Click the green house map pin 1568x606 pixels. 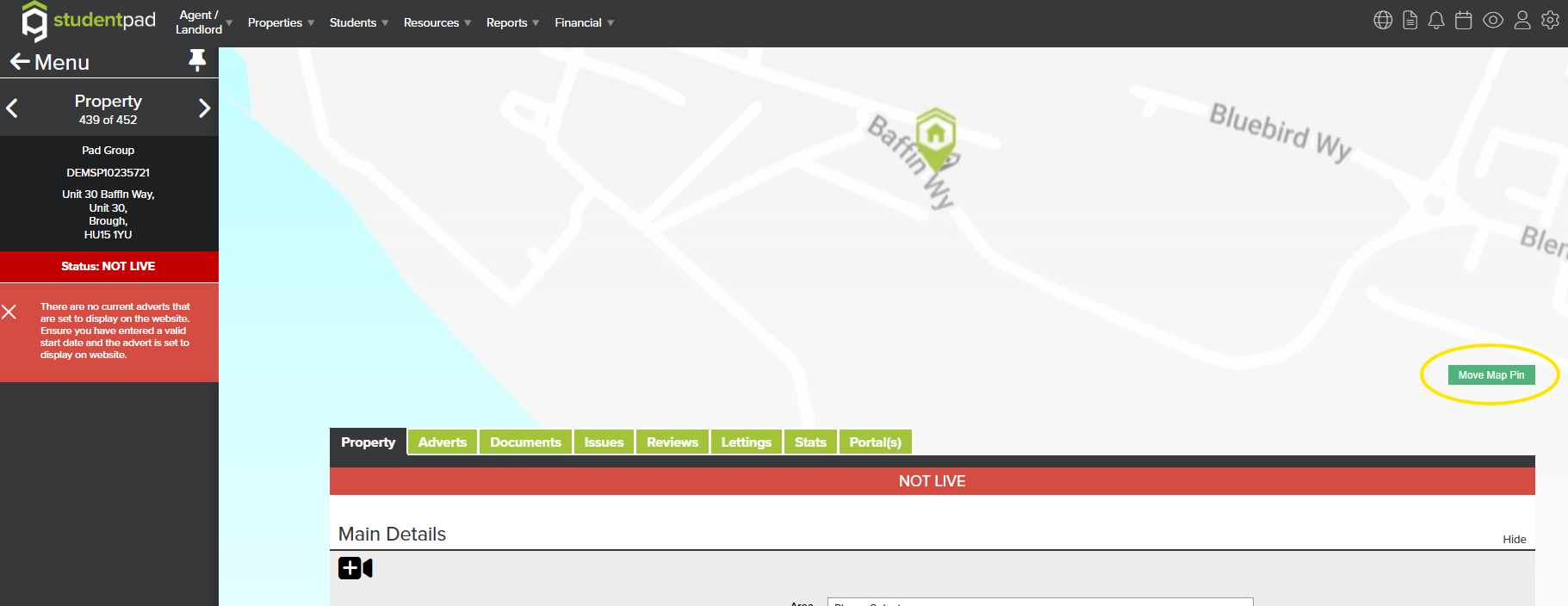(936, 135)
